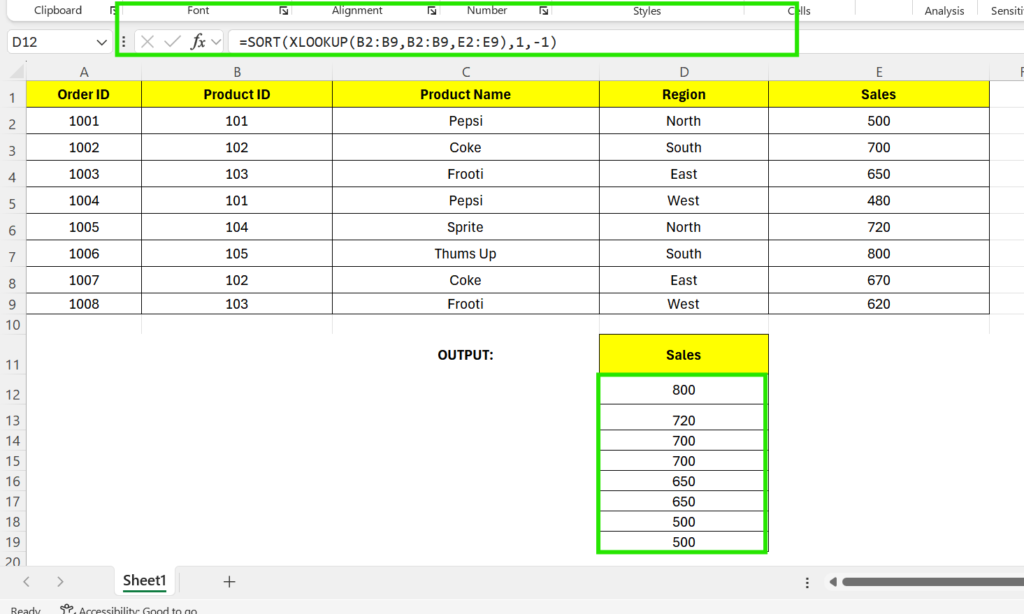Select column C header
This screenshot has width=1024, height=614.
[x=466, y=72]
